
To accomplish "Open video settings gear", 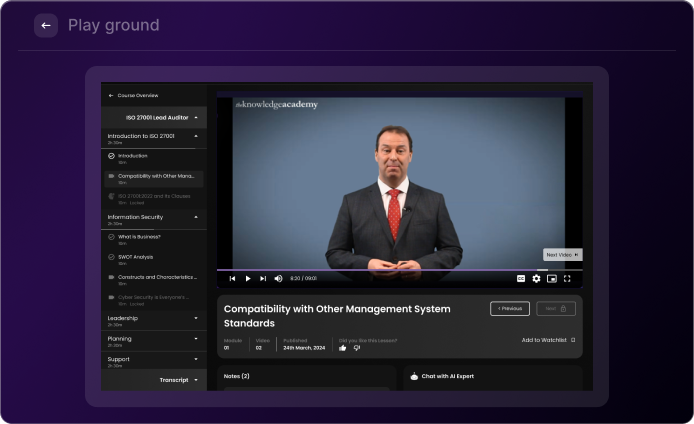I will [537, 279].
